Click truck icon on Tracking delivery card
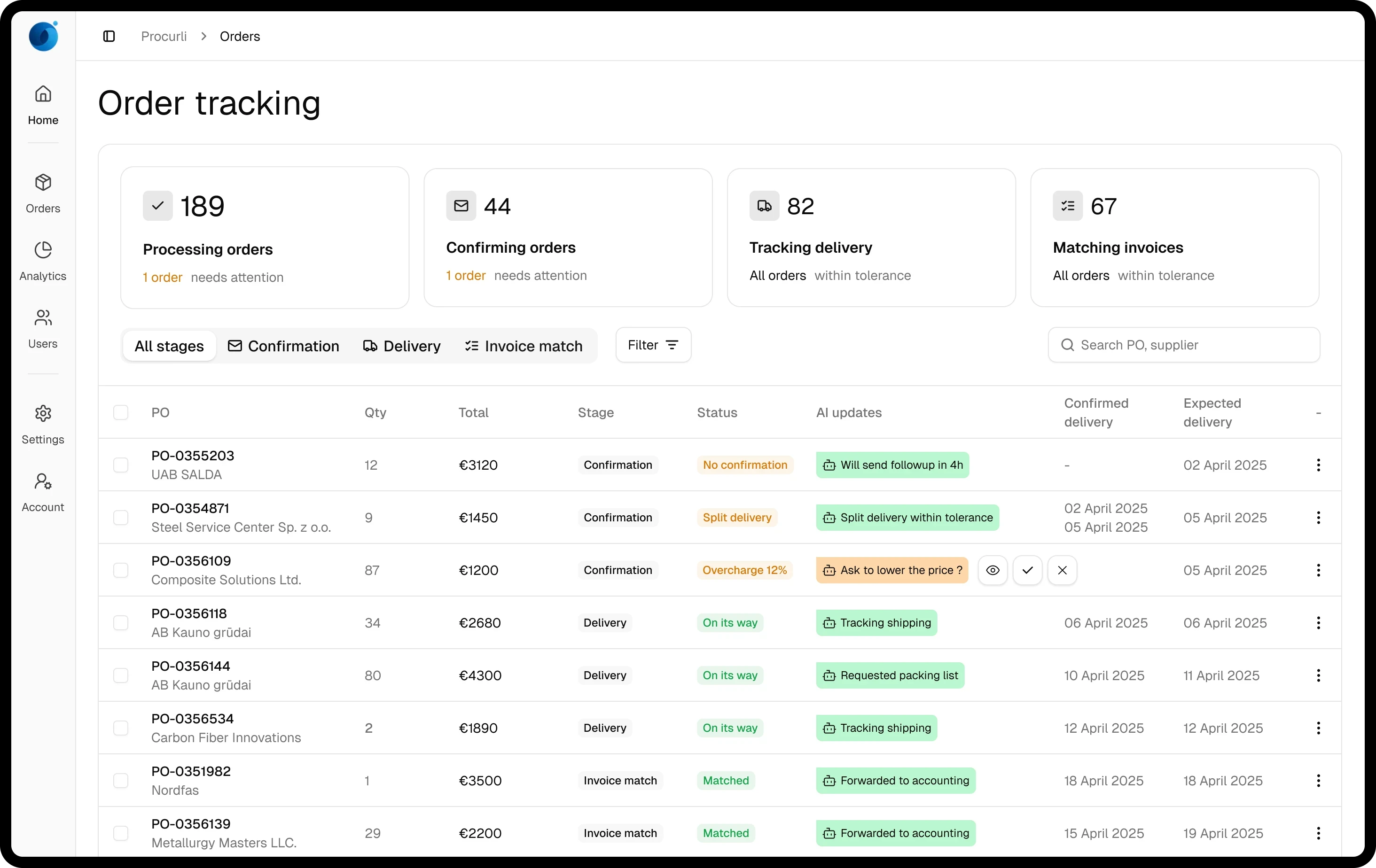The width and height of the screenshot is (1376, 868). pos(765,206)
